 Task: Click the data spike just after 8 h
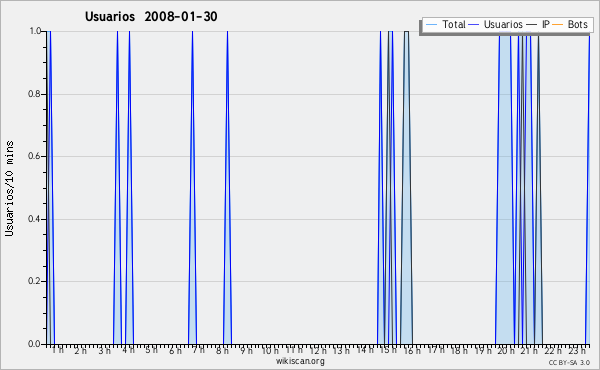pos(227,187)
